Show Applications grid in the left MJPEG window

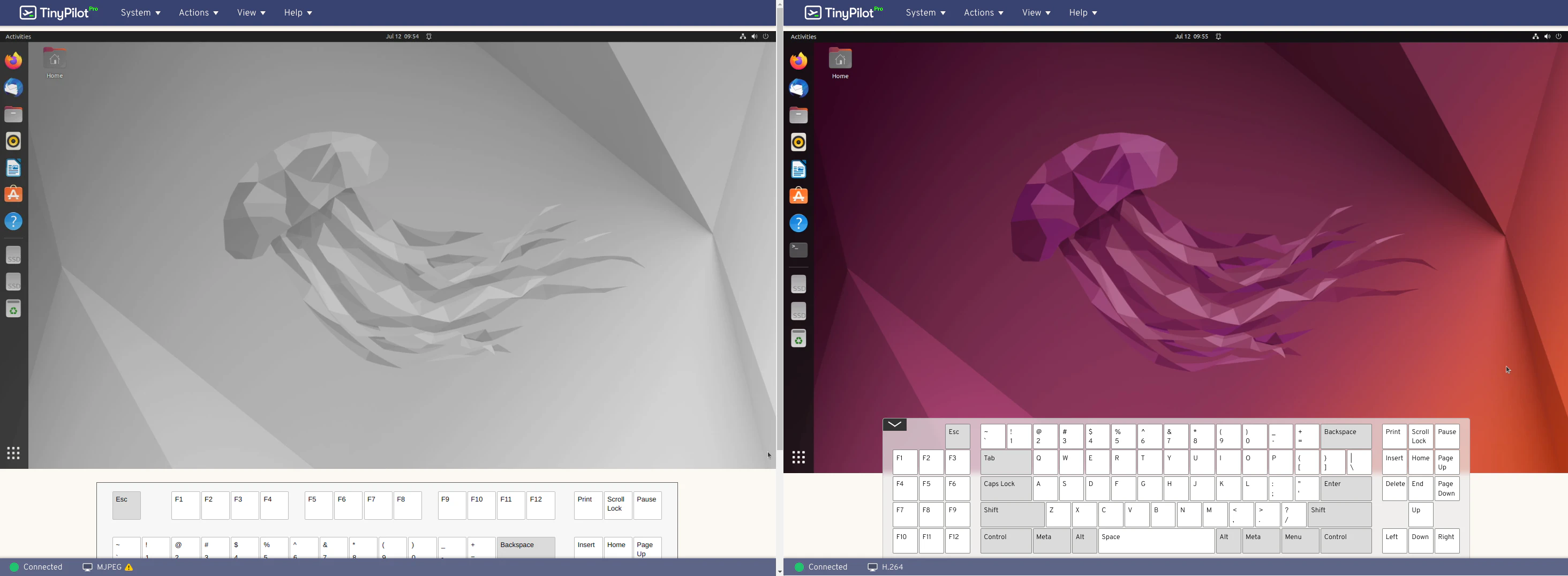pyautogui.click(x=13, y=453)
